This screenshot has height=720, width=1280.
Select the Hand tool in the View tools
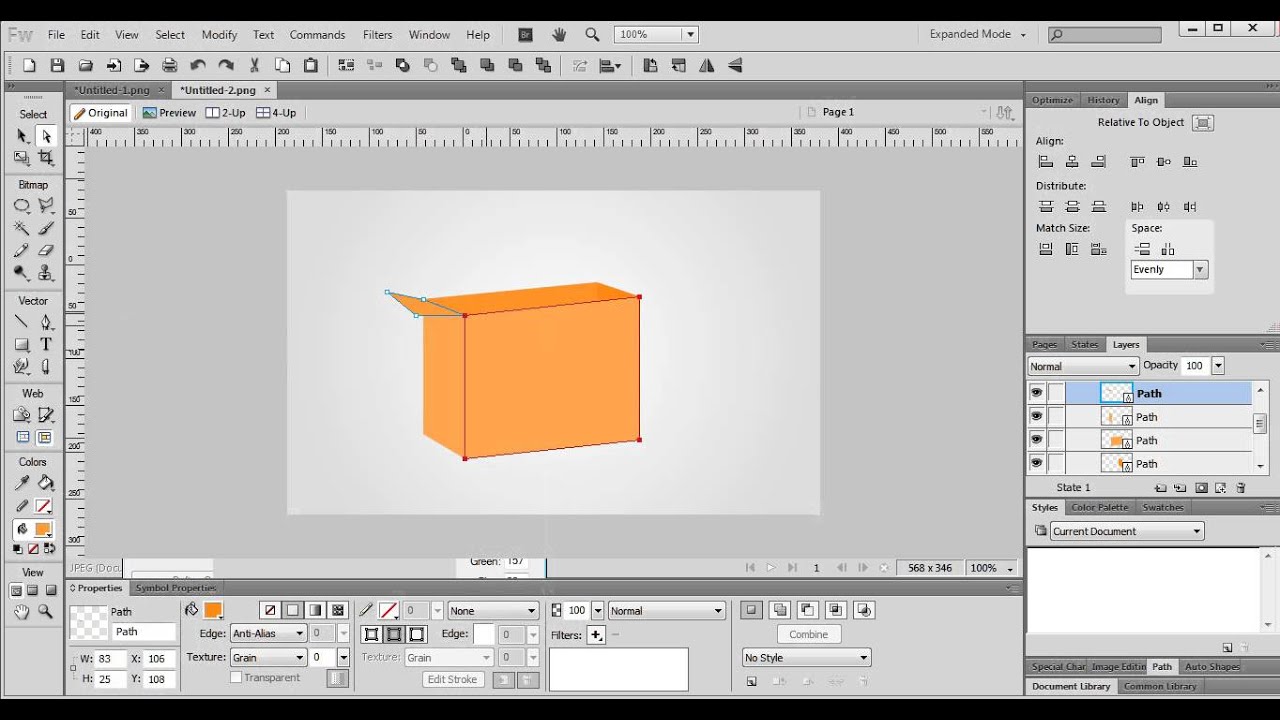pyautogui.click(x=22, y=612)
